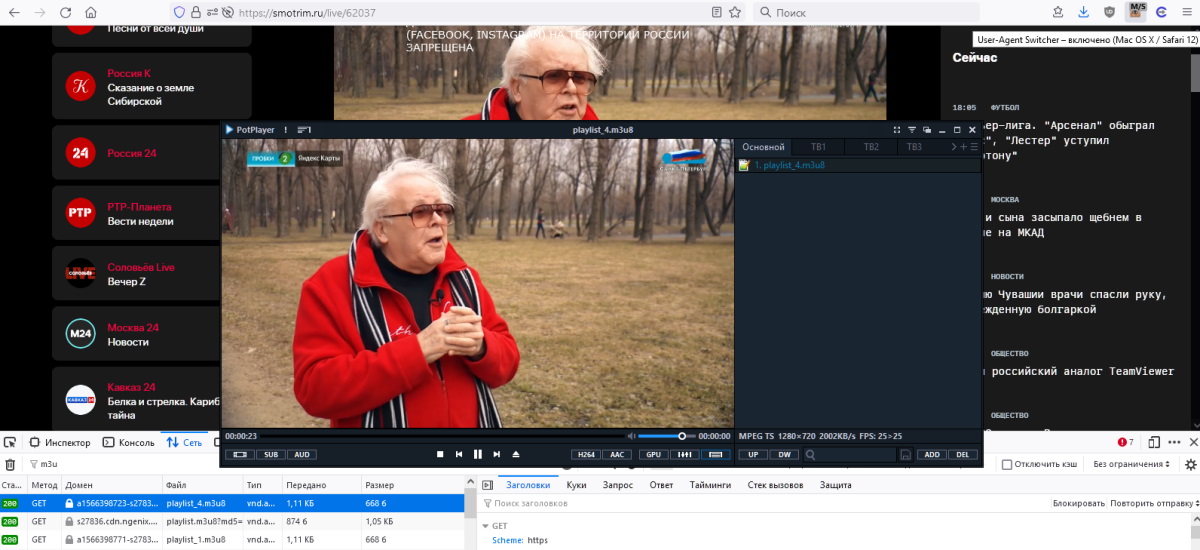Open the SUB subtitle button
The width and height of the screenshot is (1200, 550).
(271, 454)
